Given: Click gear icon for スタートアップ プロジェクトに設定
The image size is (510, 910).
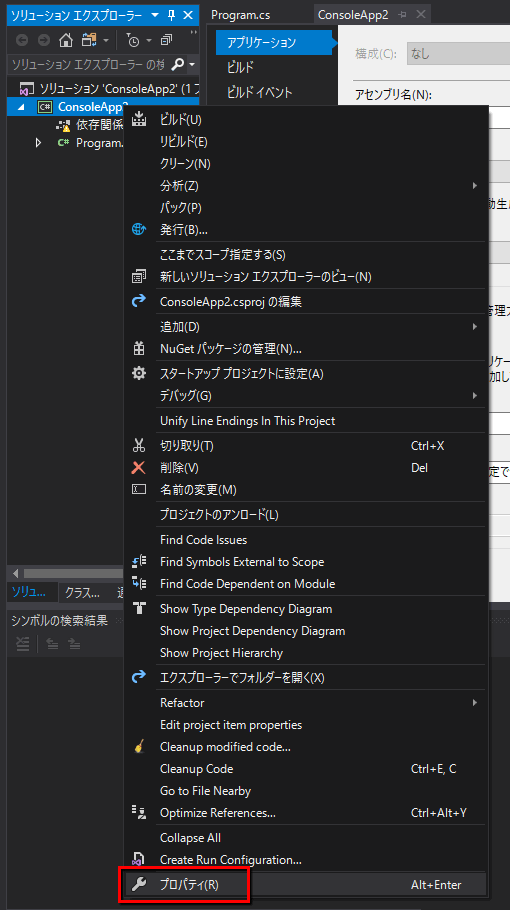Looking at the screenshot, I should 139,373.
